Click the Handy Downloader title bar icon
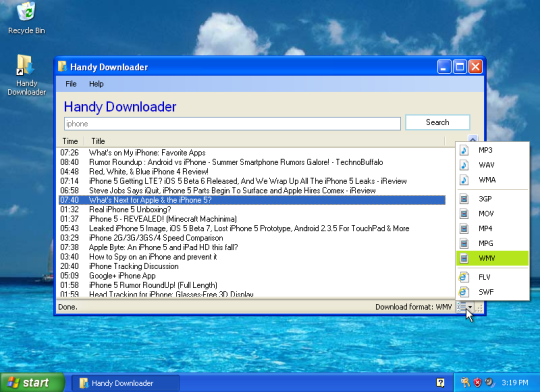Screen dimensions: 540x392 [x=62, y=66]
